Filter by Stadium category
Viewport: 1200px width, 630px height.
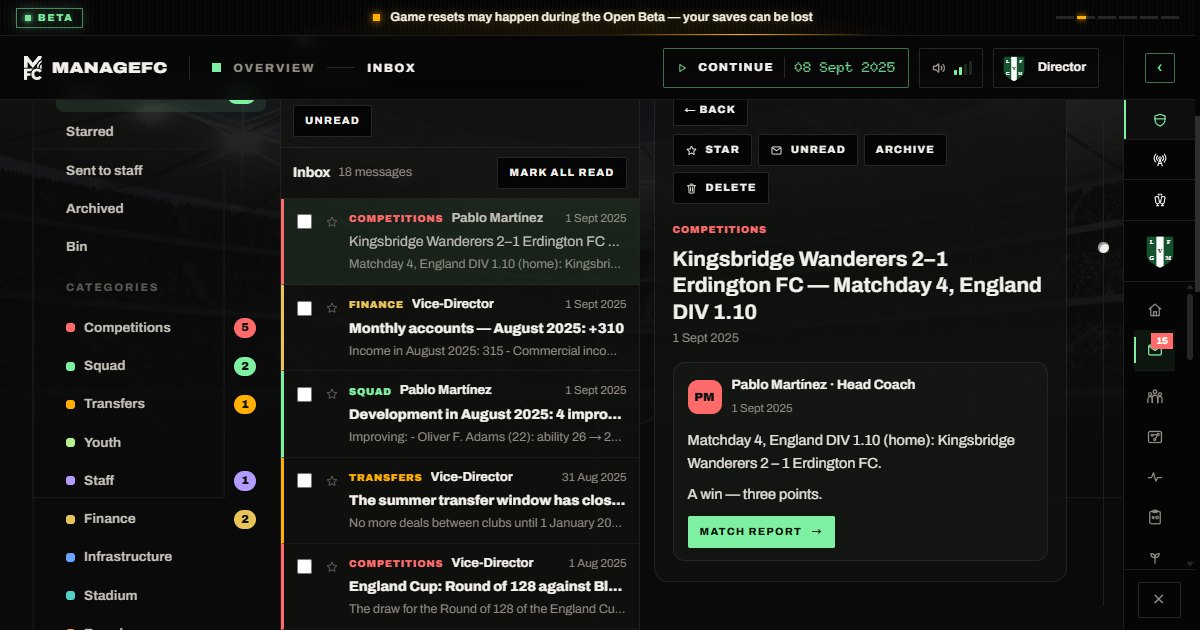click(160, 595)
